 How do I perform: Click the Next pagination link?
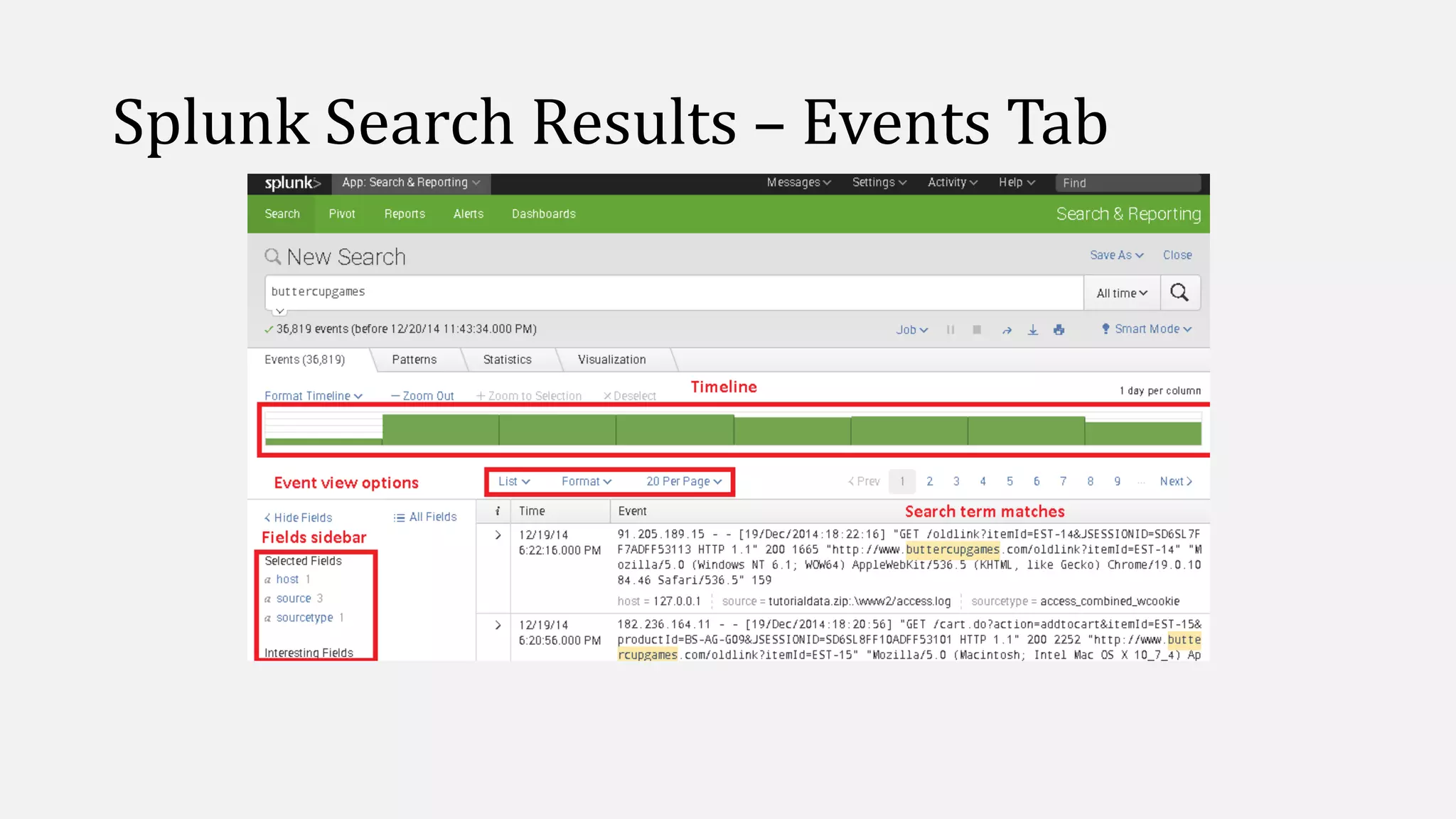point(1176,481)
